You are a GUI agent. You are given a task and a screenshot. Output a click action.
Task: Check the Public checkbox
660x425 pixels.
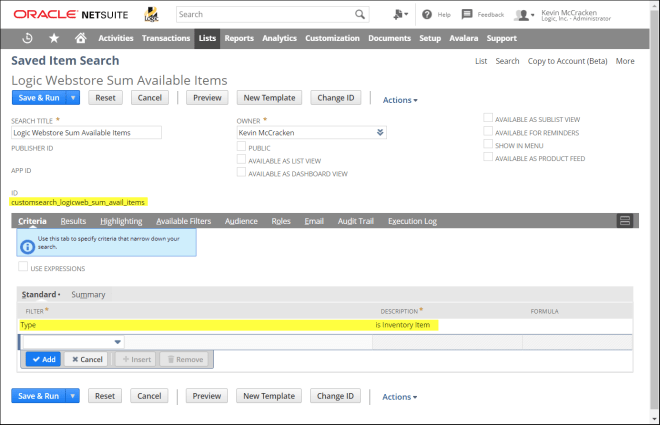(x=241, y=146)
